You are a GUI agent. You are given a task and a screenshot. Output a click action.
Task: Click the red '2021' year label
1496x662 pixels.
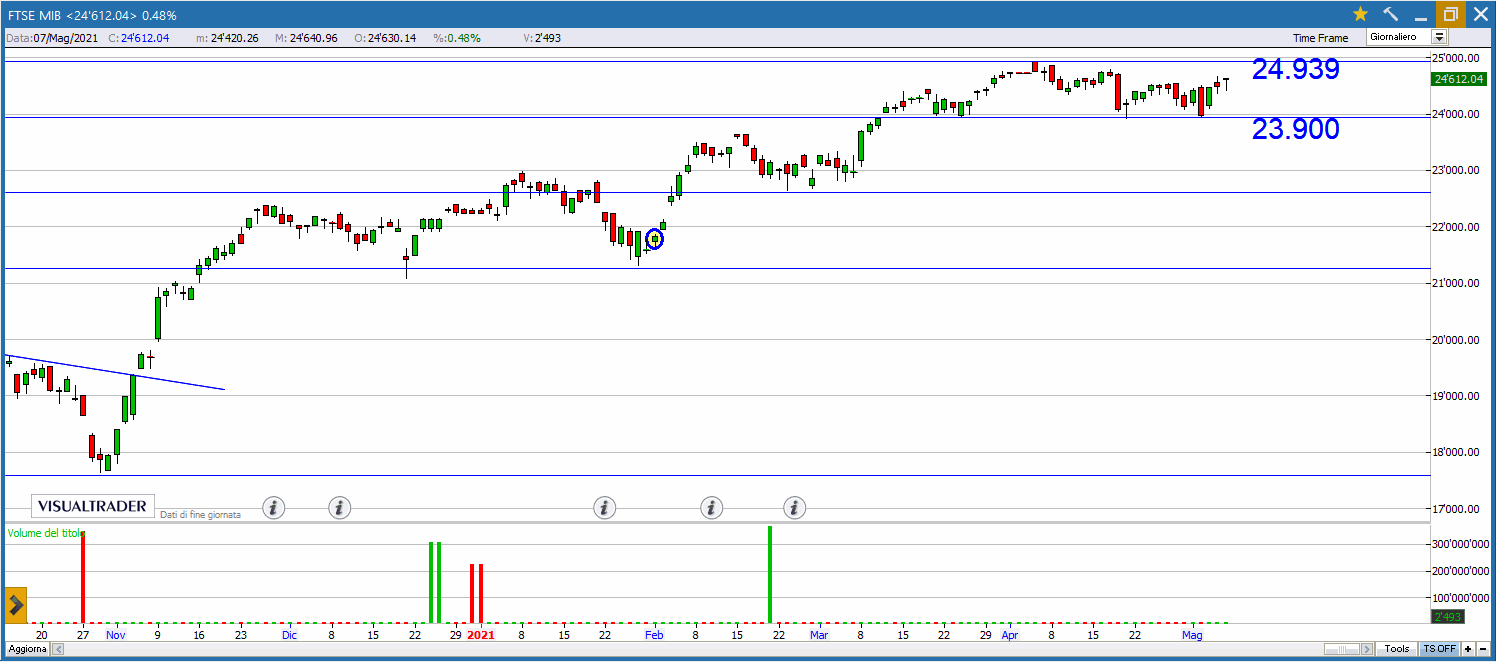click(481, 635)
